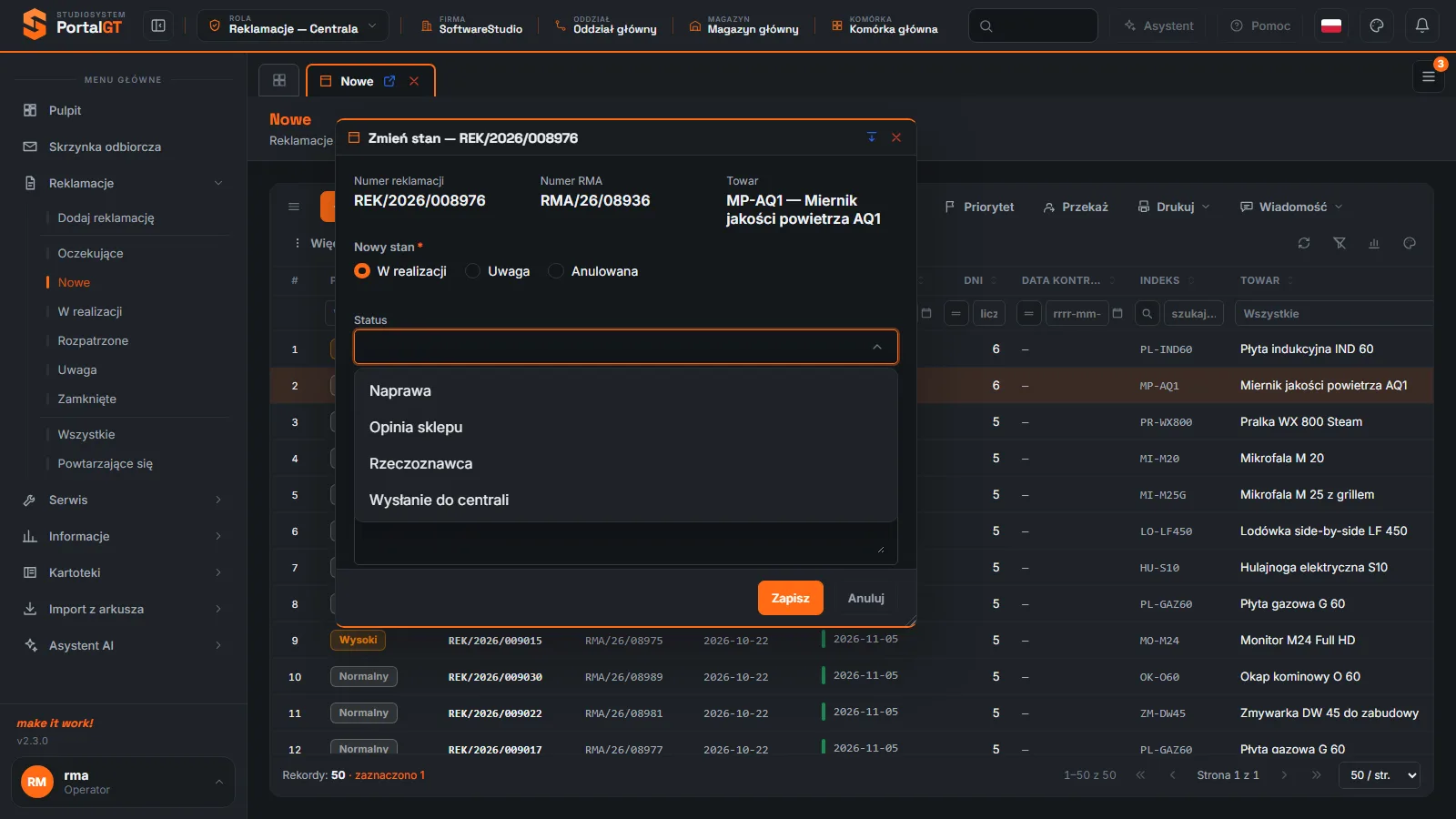Open Nowe tab in new window icon
The image size is (1456, 819).
point(389,81)
